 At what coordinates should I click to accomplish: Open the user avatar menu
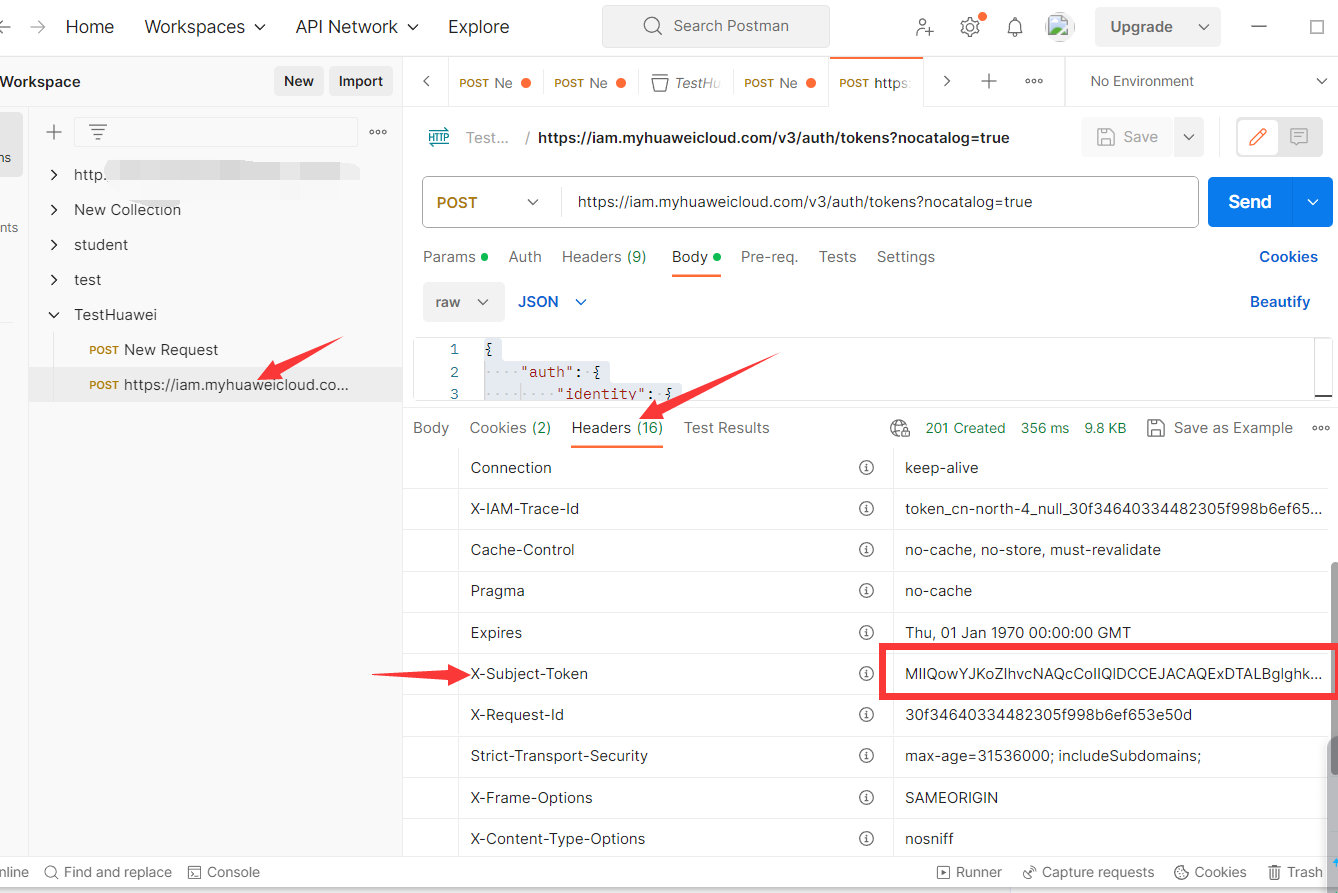click(x=1060, y=27)
